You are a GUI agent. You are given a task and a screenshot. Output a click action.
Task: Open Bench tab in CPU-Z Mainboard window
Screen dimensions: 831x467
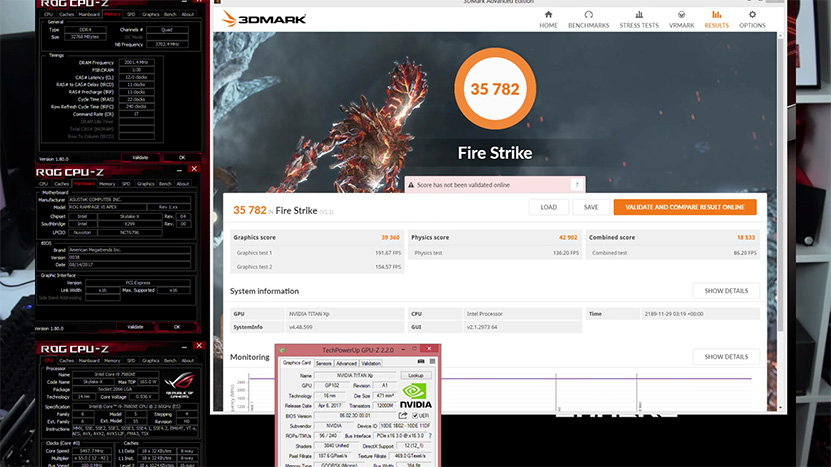pos(165,184)
